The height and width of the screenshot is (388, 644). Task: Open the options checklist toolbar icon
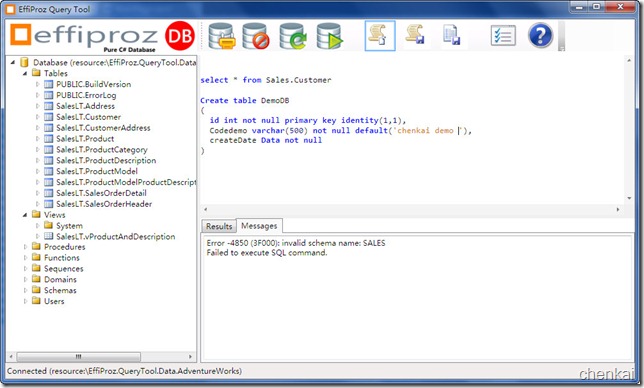tap(503, 35)
